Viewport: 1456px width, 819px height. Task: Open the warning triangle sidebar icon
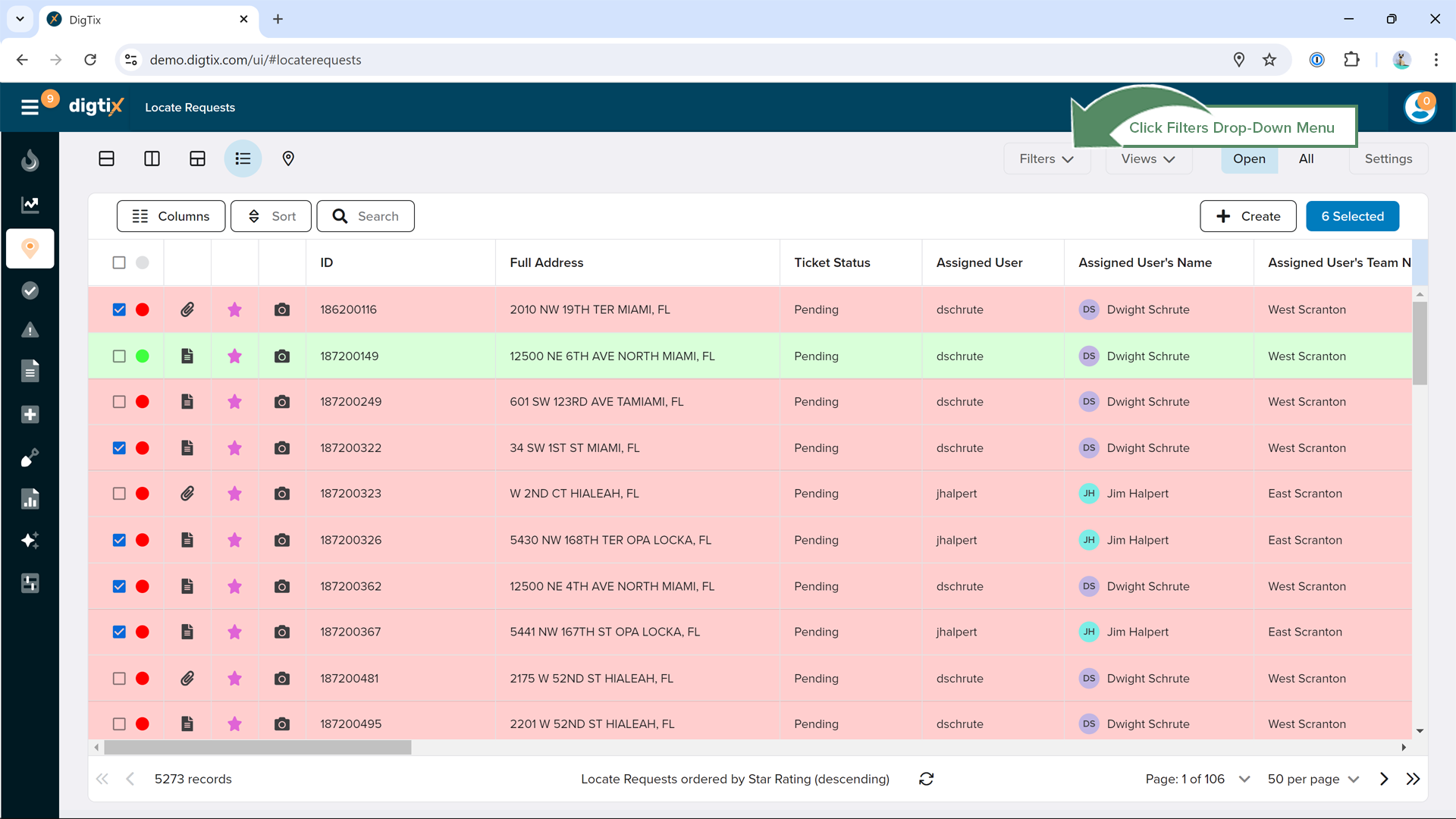point(30,330)
